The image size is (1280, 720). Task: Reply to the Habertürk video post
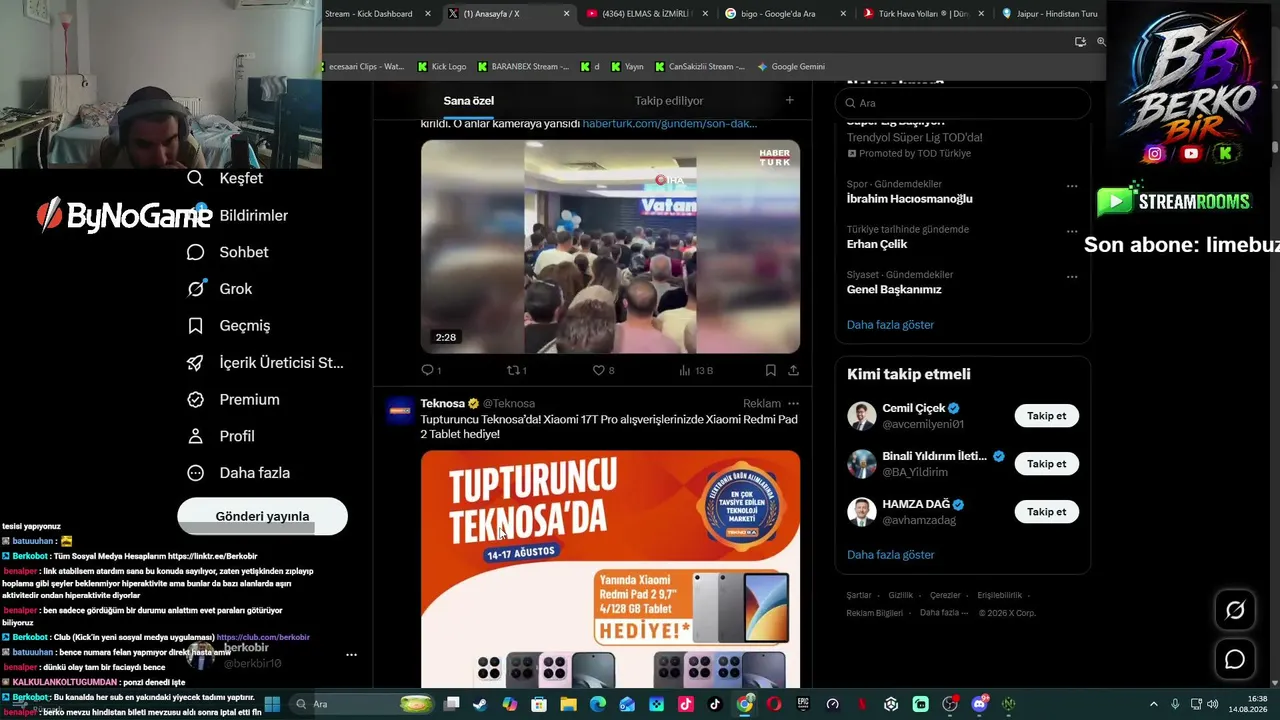(431, 370)
